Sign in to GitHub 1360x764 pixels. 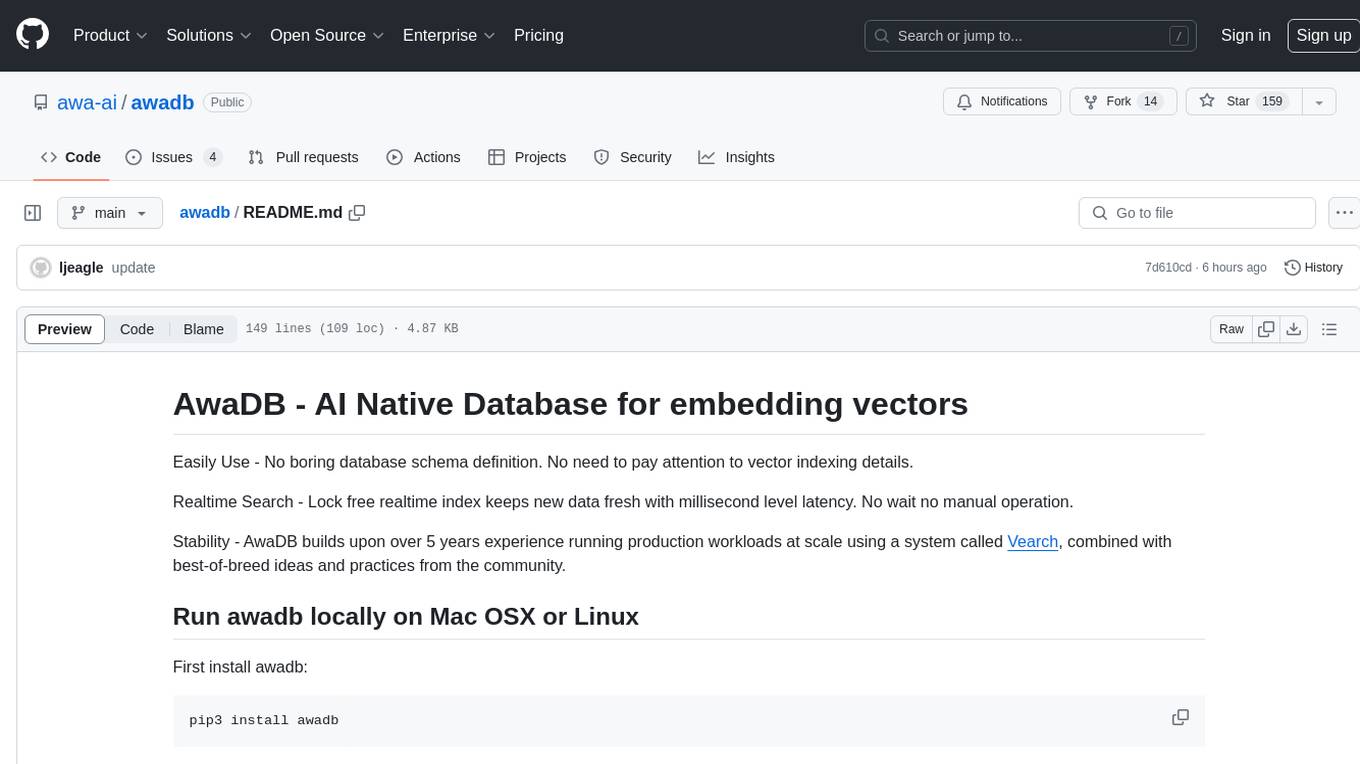tap(1246, 35)
